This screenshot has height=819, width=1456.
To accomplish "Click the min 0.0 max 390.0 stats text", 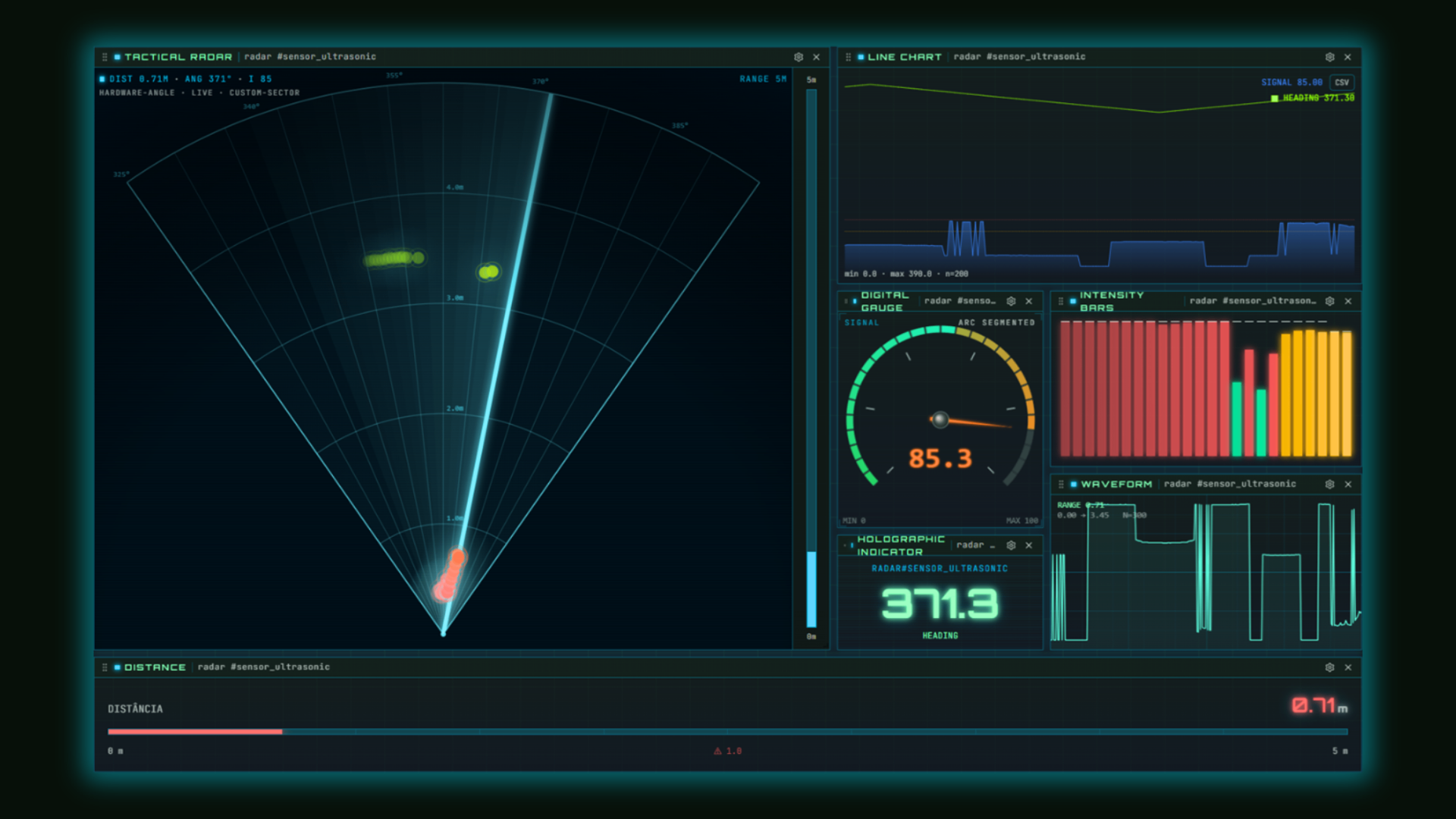I will (x=906, y=274).
